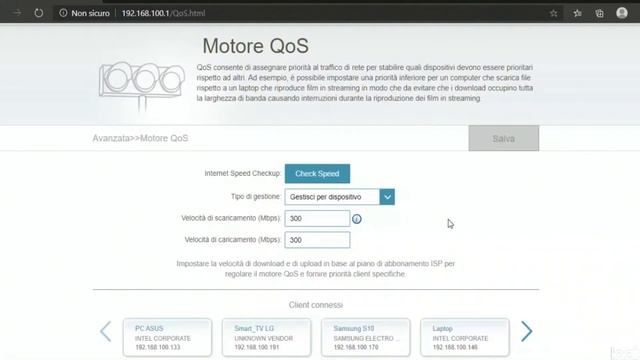This screenshot has width=640, height=360.
Task: Add this page to favorites star
Action: [553, 13]
